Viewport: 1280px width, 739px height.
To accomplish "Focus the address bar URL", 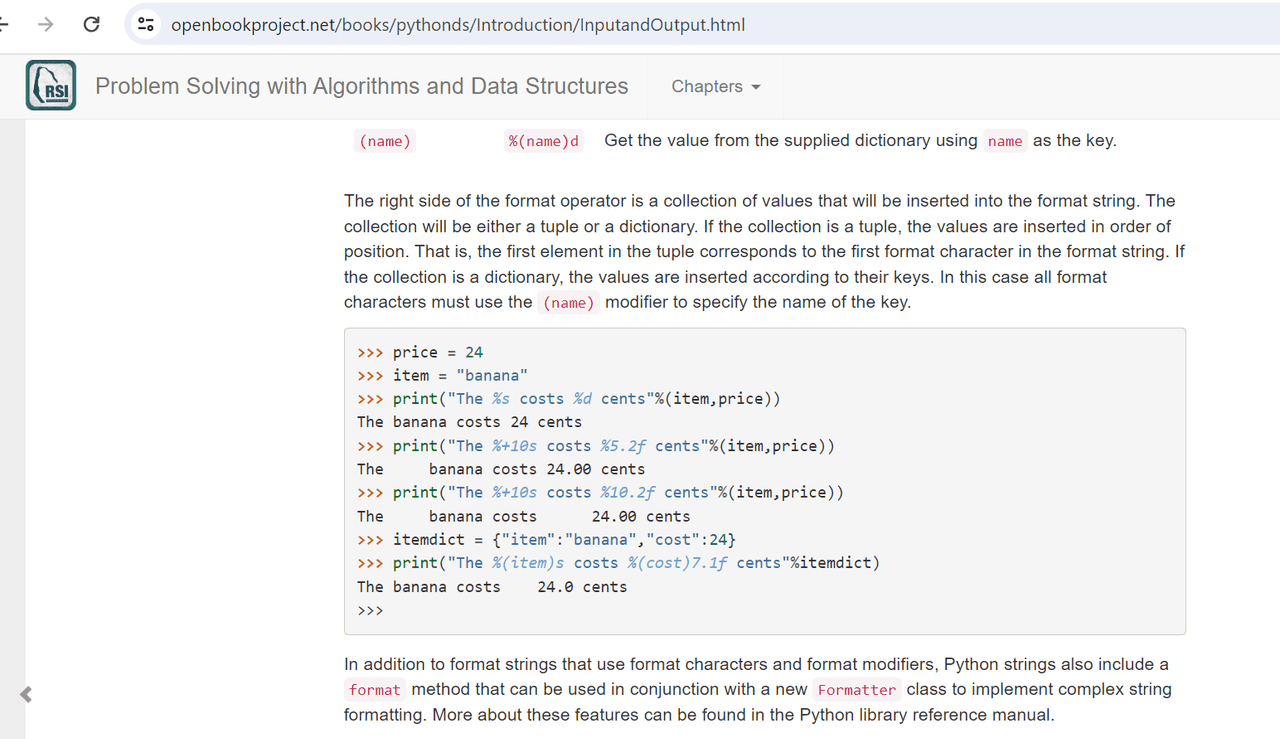I will [x=458, y=25].
